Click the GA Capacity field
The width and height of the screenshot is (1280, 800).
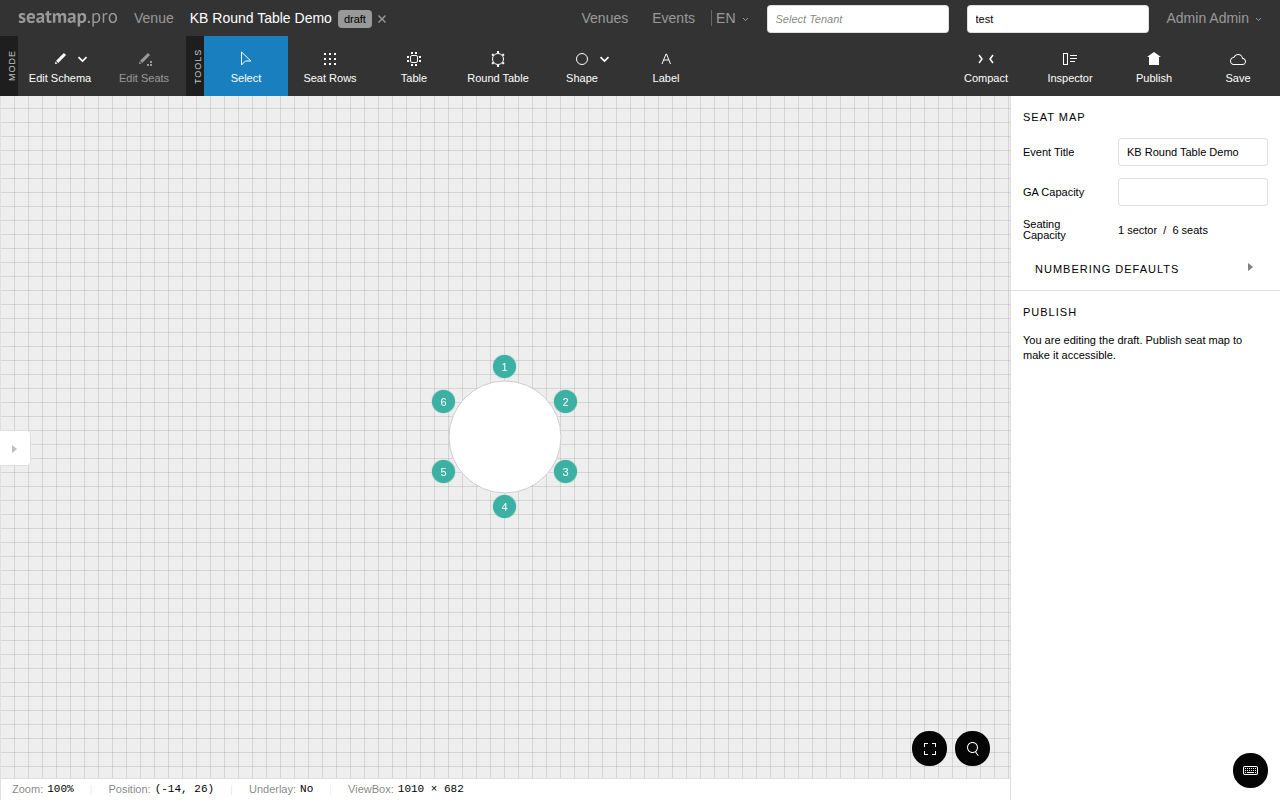tap(1192, 192)
